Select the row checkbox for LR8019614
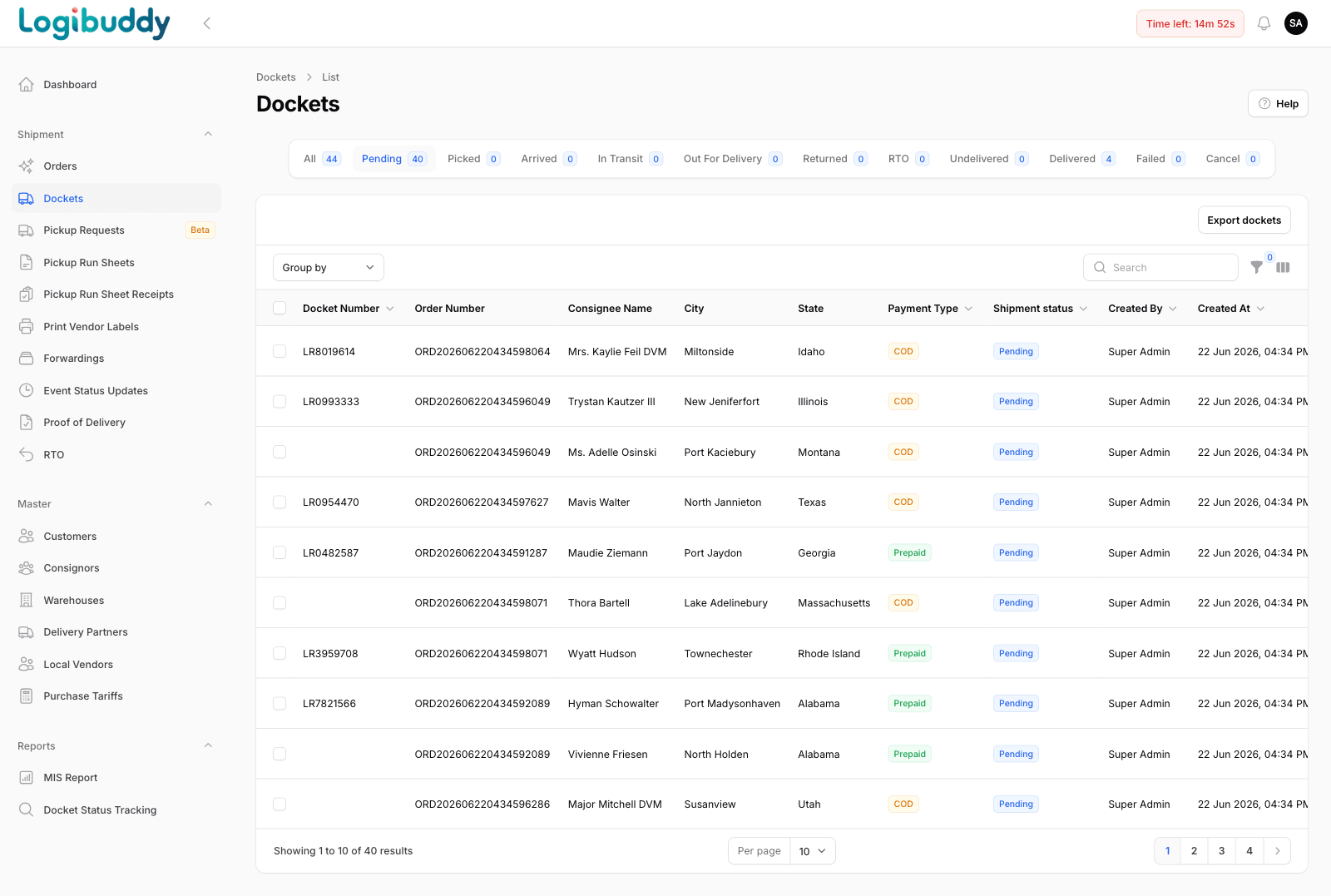Screen dimensions: 1331x896 point(280,351)
